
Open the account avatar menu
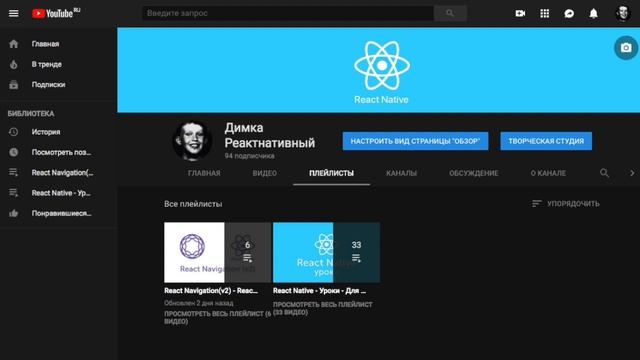623,13
